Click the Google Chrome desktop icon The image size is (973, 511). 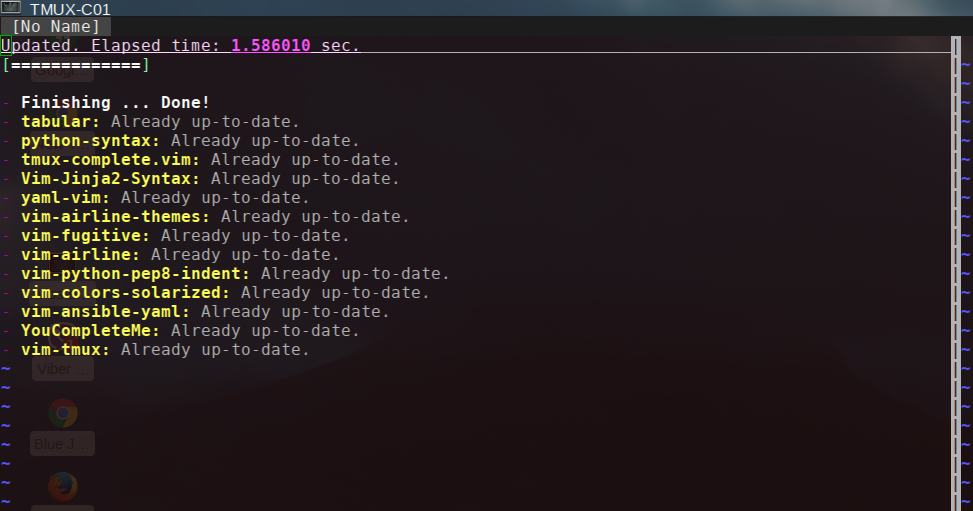point(63,414)
